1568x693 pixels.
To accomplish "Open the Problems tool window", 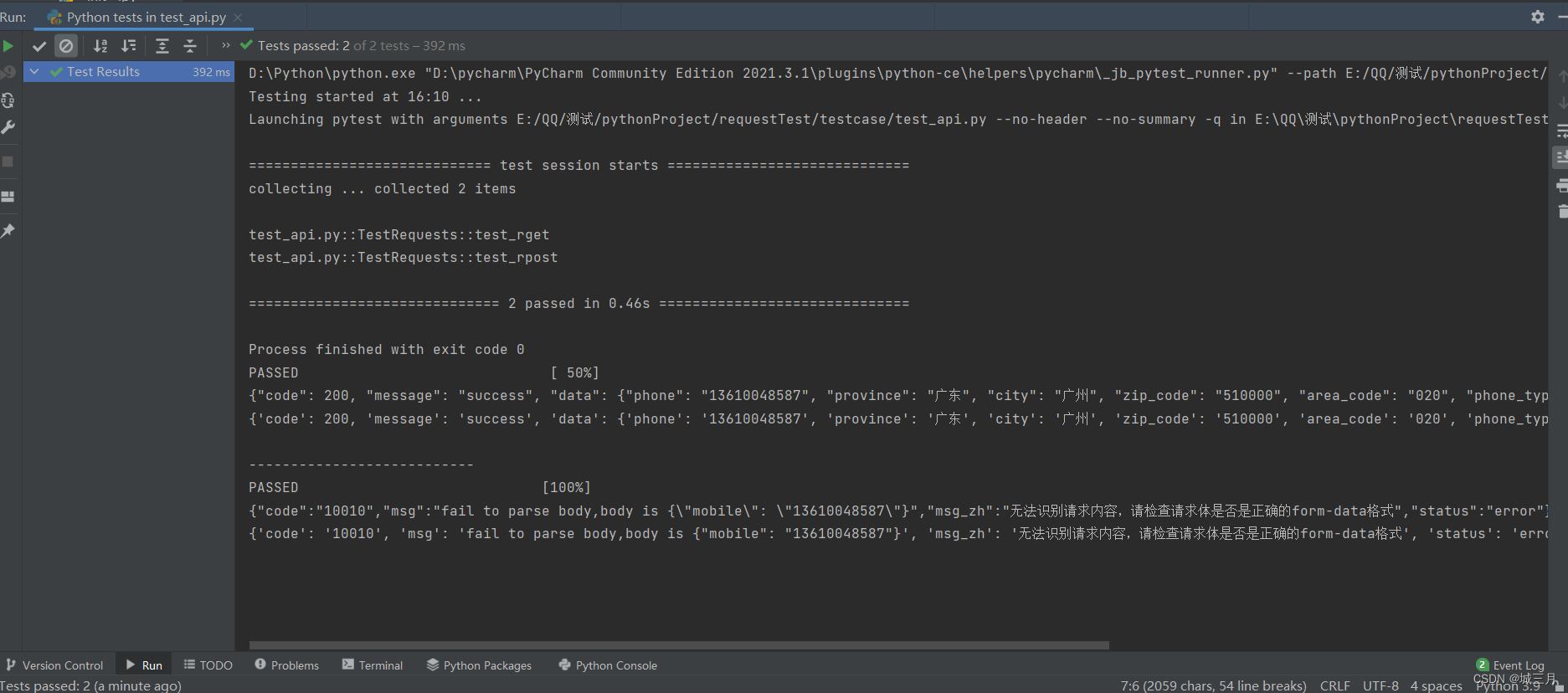I will click(x=286, y=665).
